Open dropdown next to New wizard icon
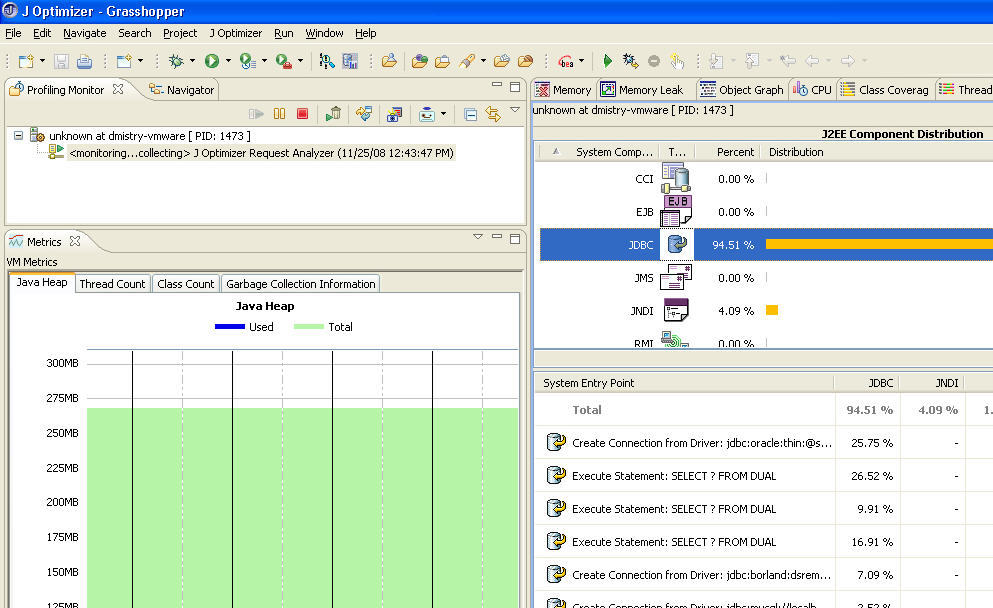The width and height of the screenshot is (993, 608). tap(42, 61)
